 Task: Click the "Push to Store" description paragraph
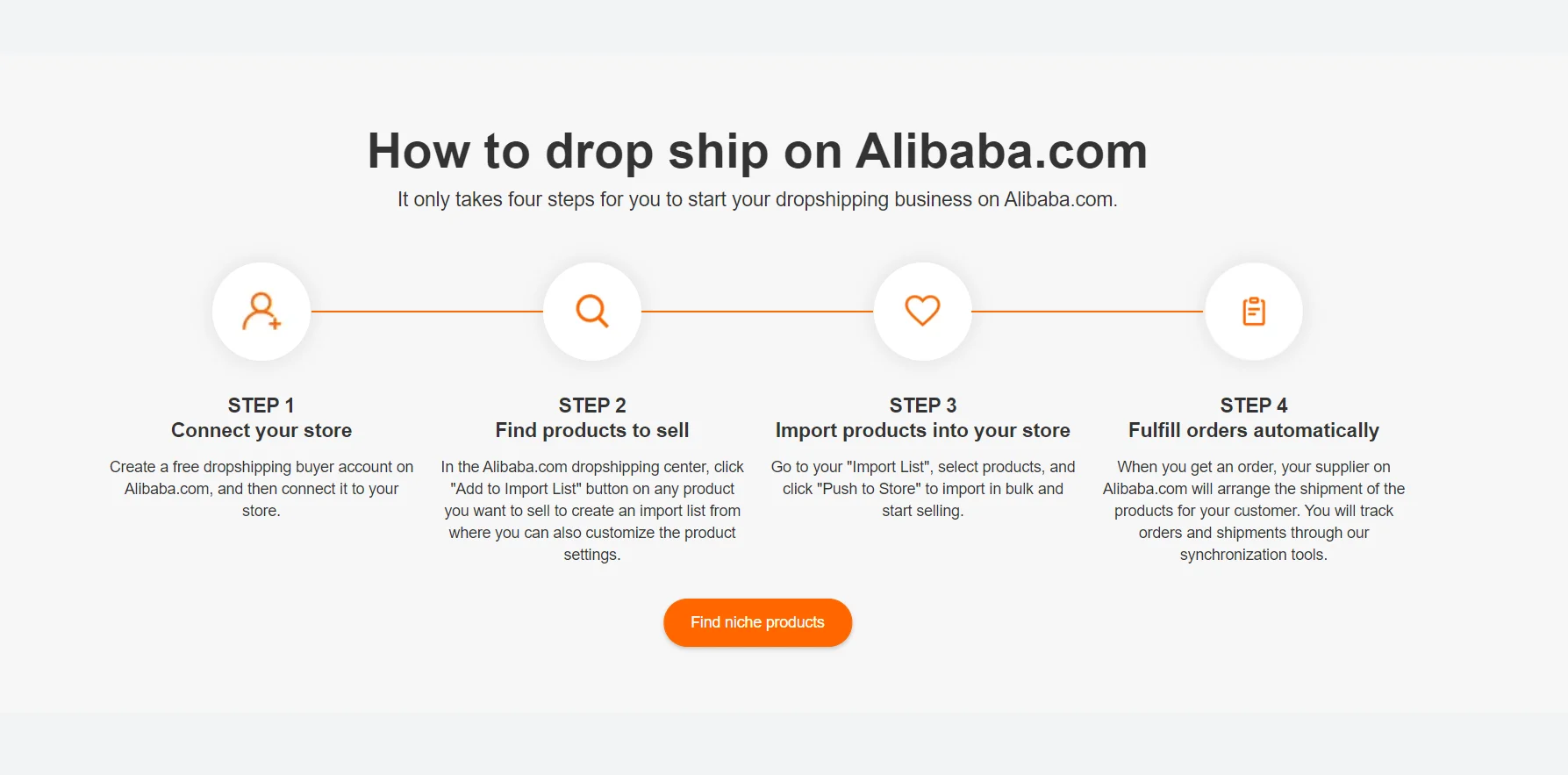[923, 489]
